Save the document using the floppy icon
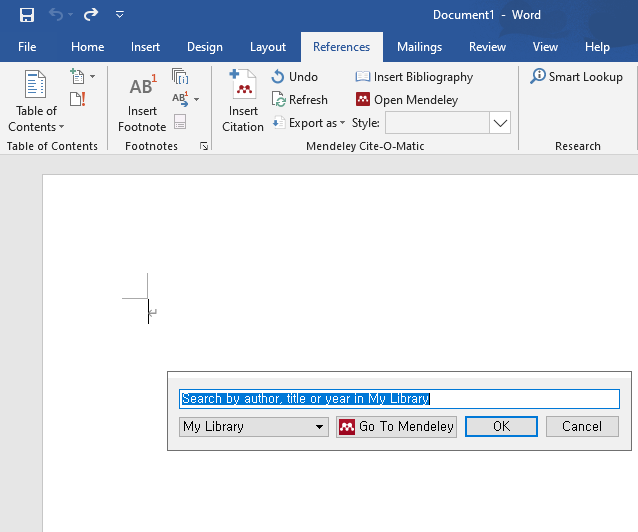 pyautogui.click(x=27, y=15)
